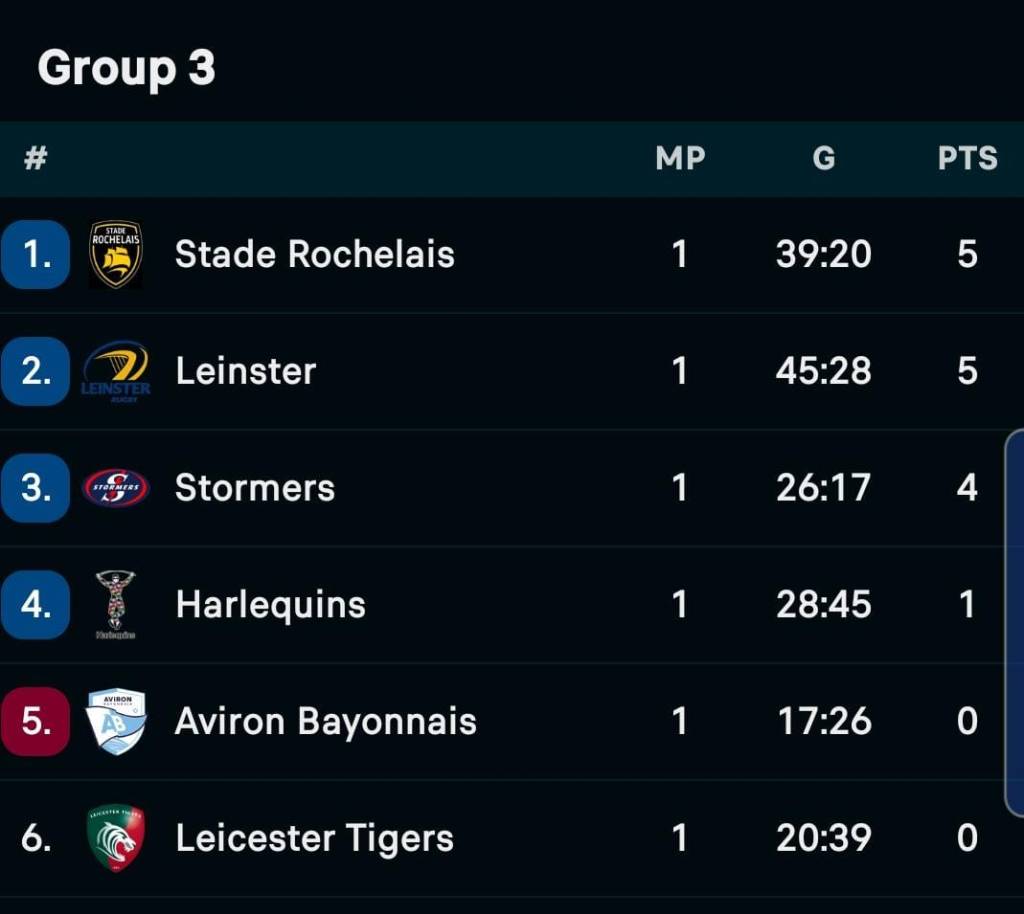Screen dimensions: 1024x914
Task: Click the Leinster Rugby logo
Action: (116, 371)
